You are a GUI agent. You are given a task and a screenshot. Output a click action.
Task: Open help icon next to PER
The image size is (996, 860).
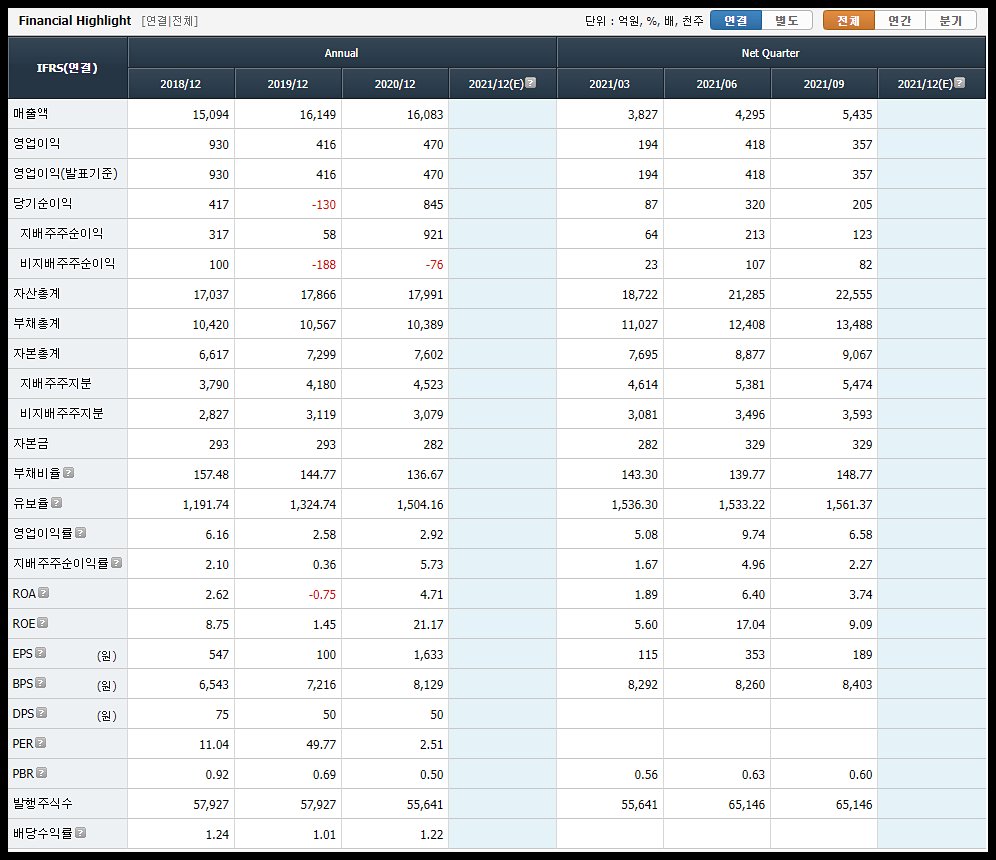pyautogui.click(x=41, y=742)
